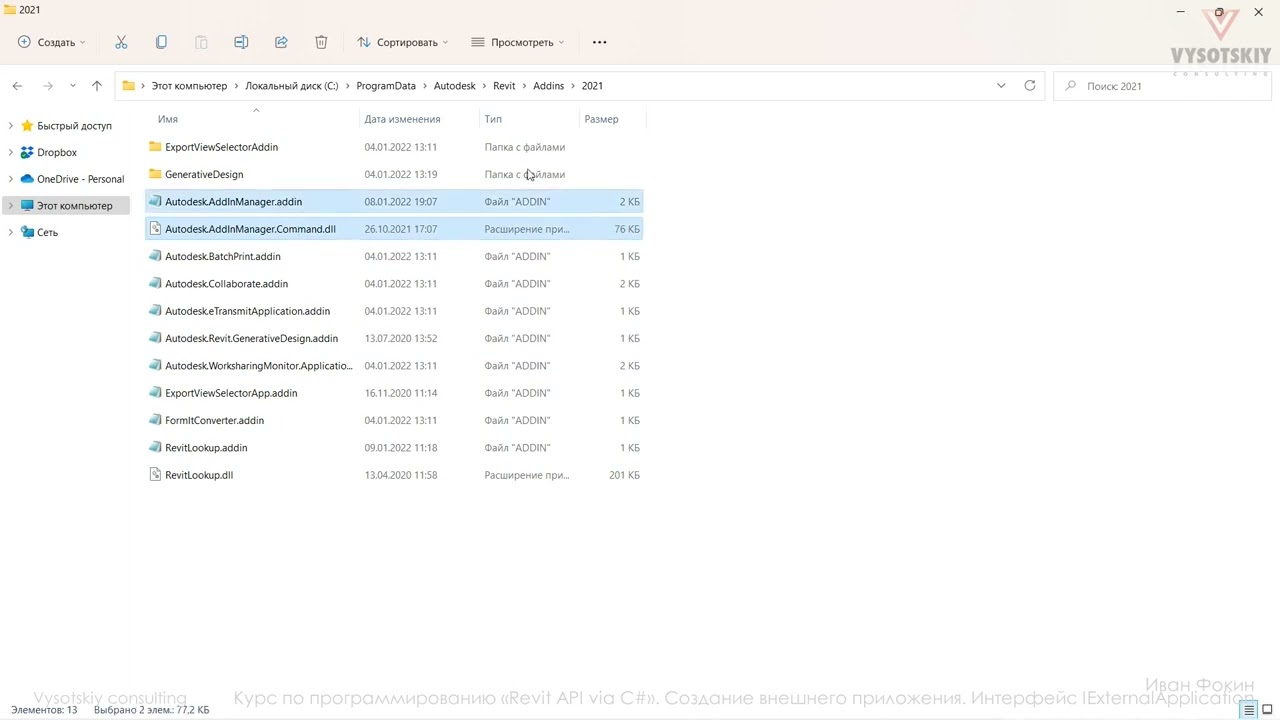
Task: Select Autodesk.WorksharingMonitor.Application file name
Action: tap(259, 366)
